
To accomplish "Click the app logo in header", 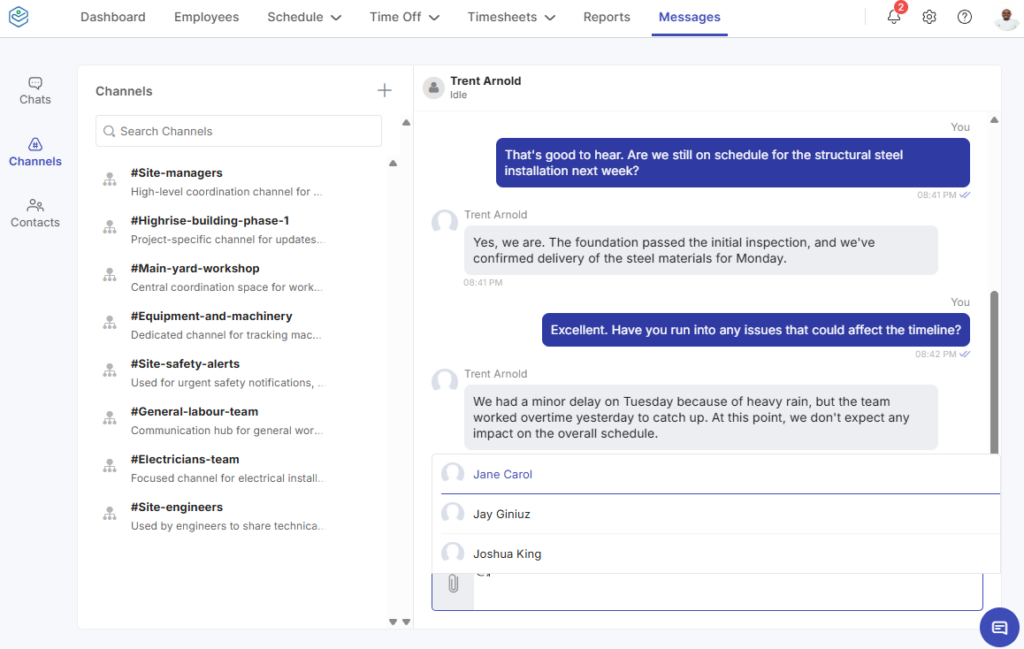I will (19, 17).
